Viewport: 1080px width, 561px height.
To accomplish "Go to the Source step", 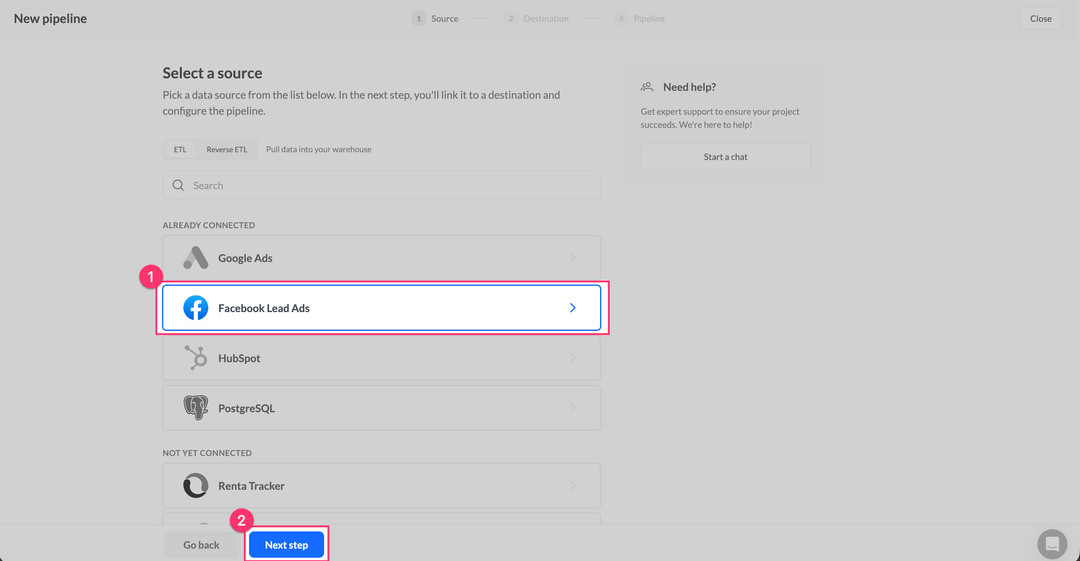I will [435, 19].
